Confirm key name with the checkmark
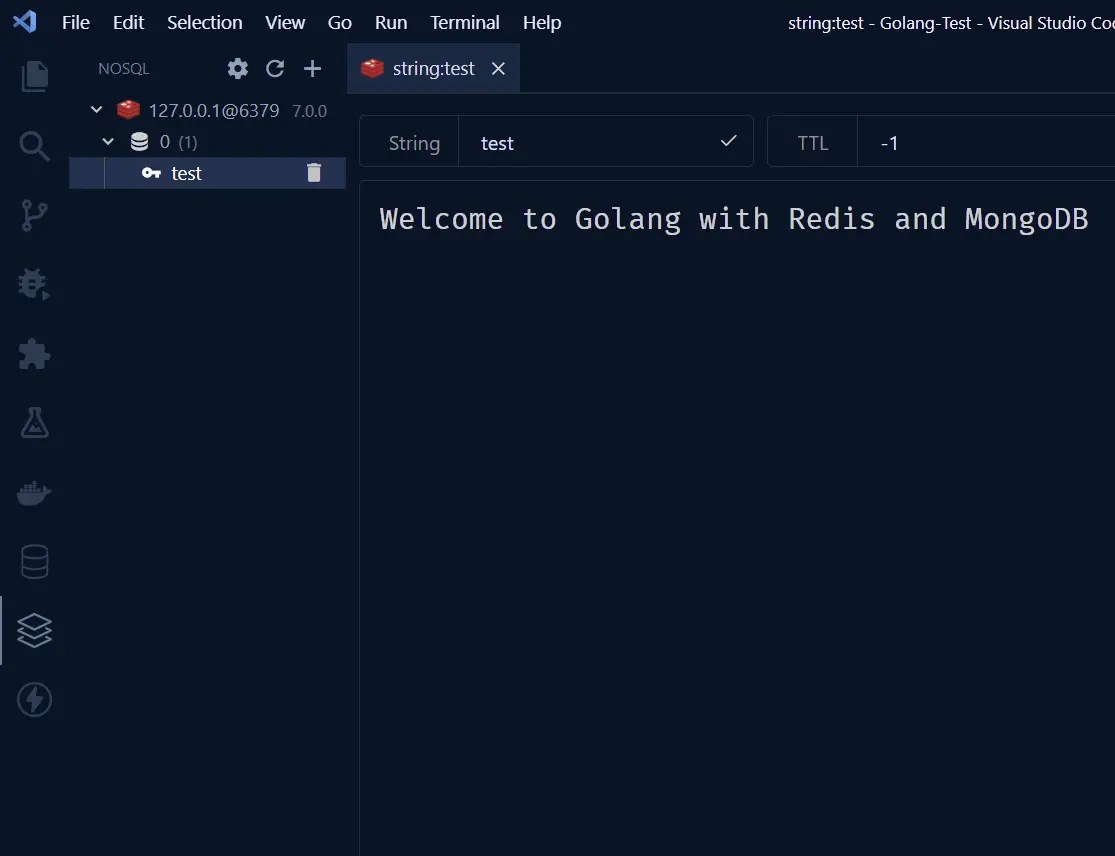Viewport: 1115px width, 856px height. coord(729,141)
